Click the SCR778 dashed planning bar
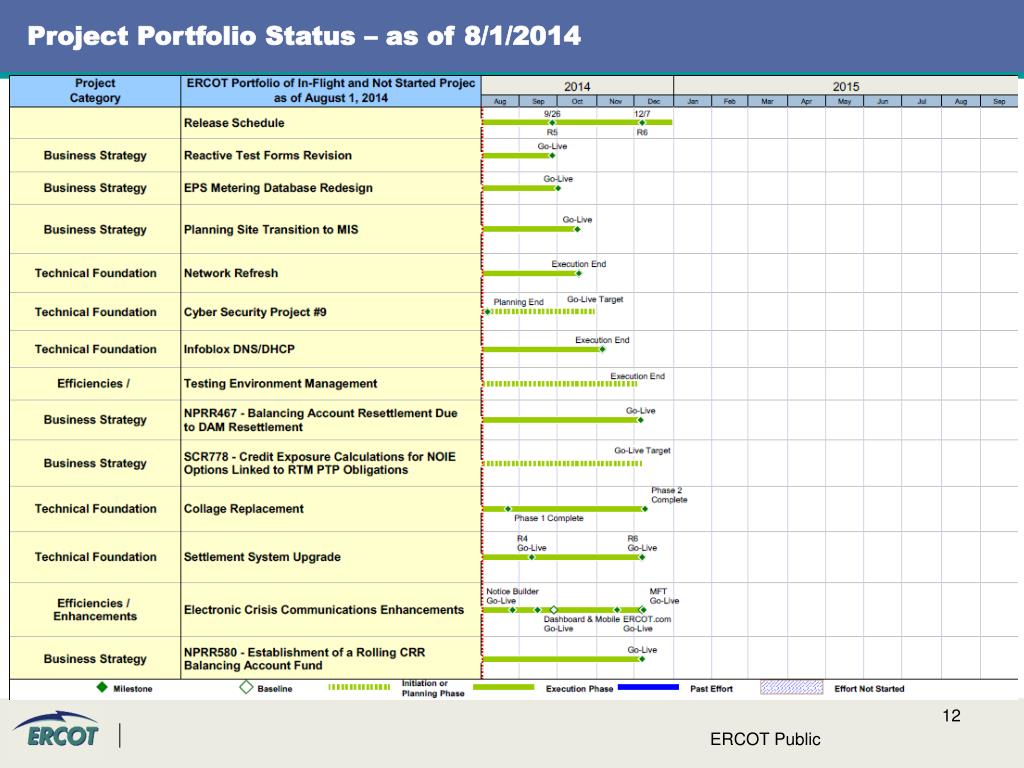1024x768 pixels. [563, 464]
